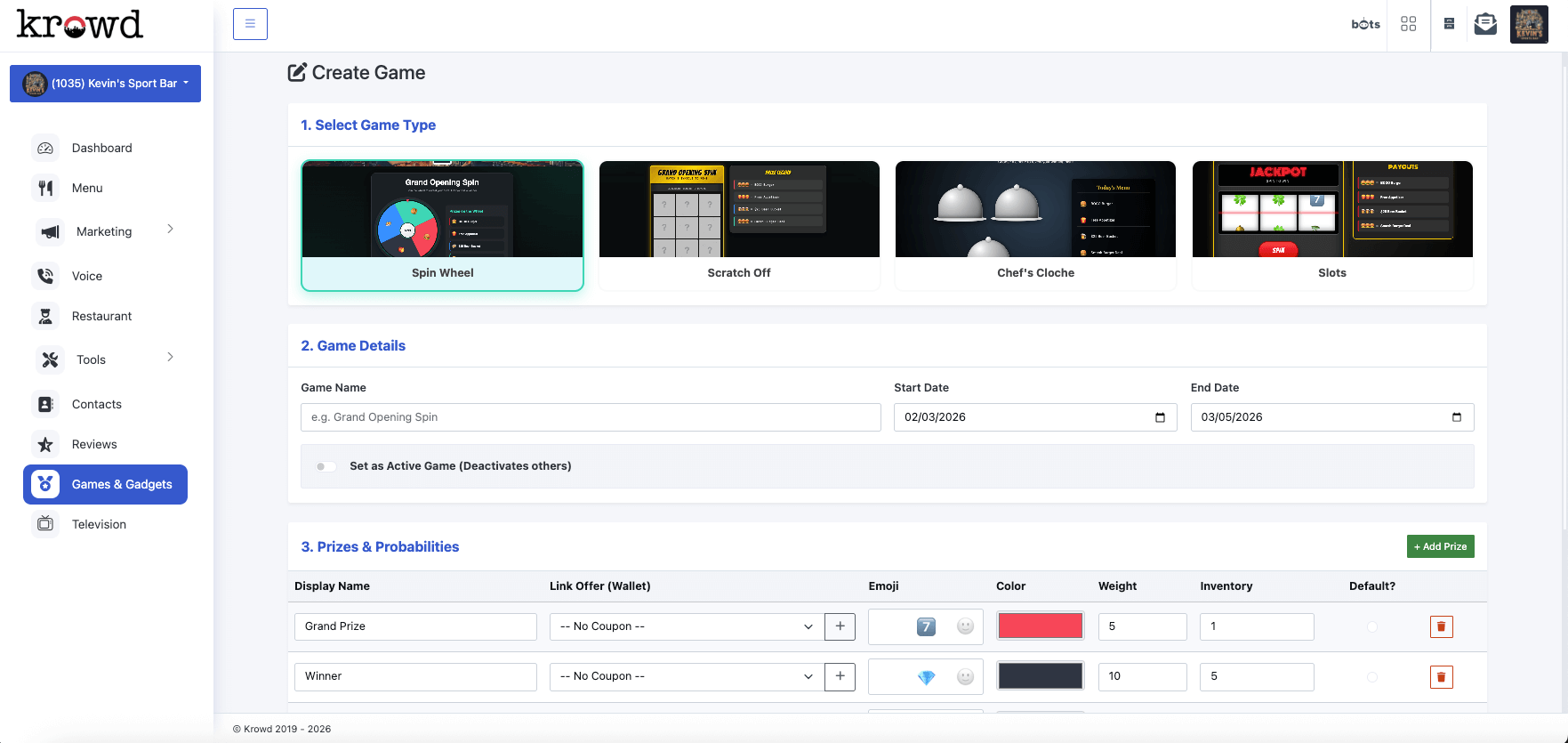
Task: Open emoji picker for Grand Prize
Action: click(965, 626)
